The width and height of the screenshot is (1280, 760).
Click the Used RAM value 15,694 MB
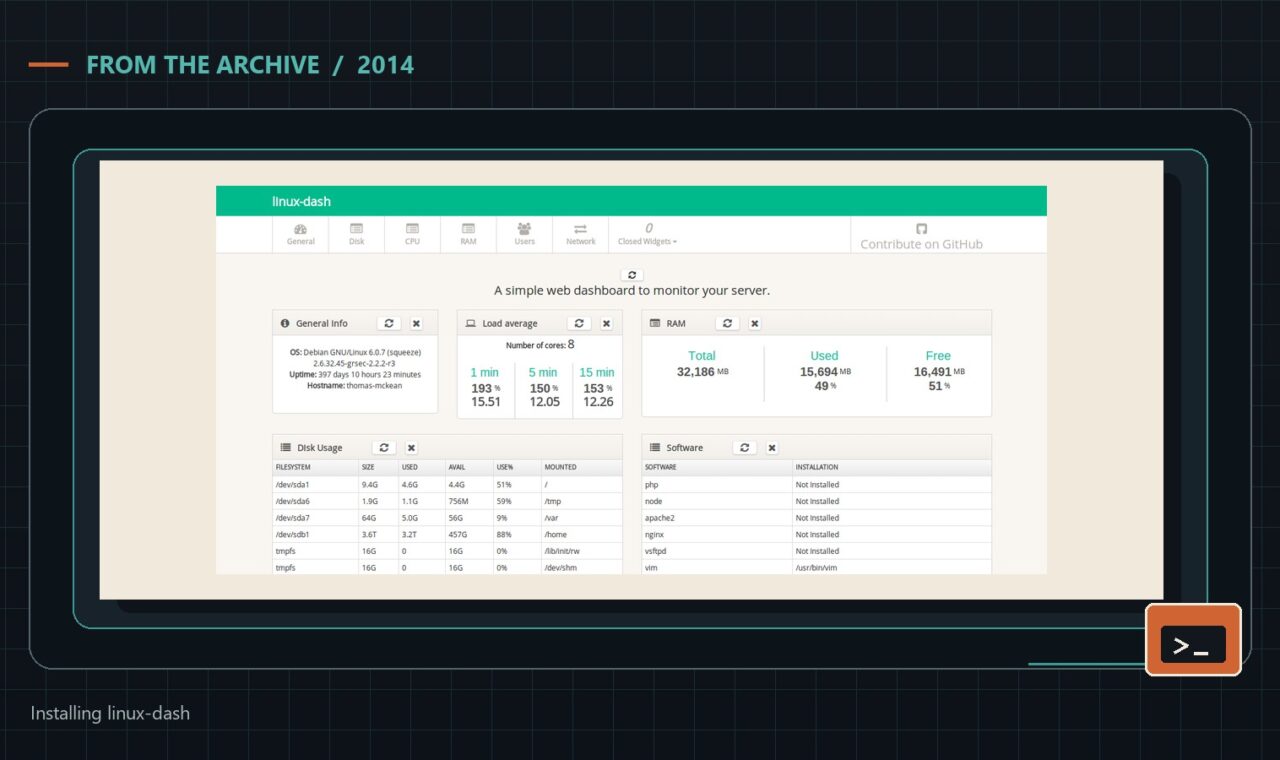(825, 371)
